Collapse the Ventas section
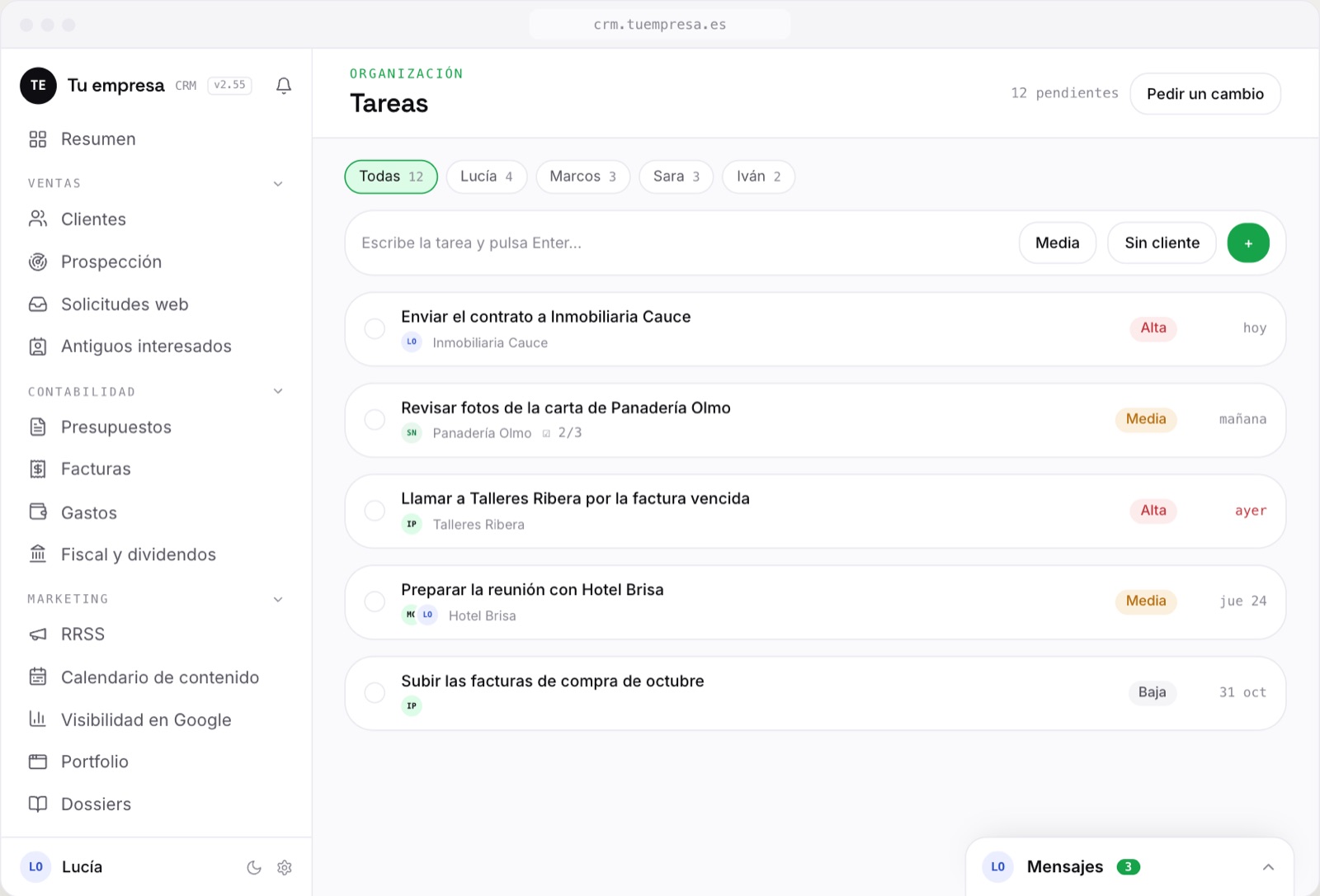 pos(278,183)
